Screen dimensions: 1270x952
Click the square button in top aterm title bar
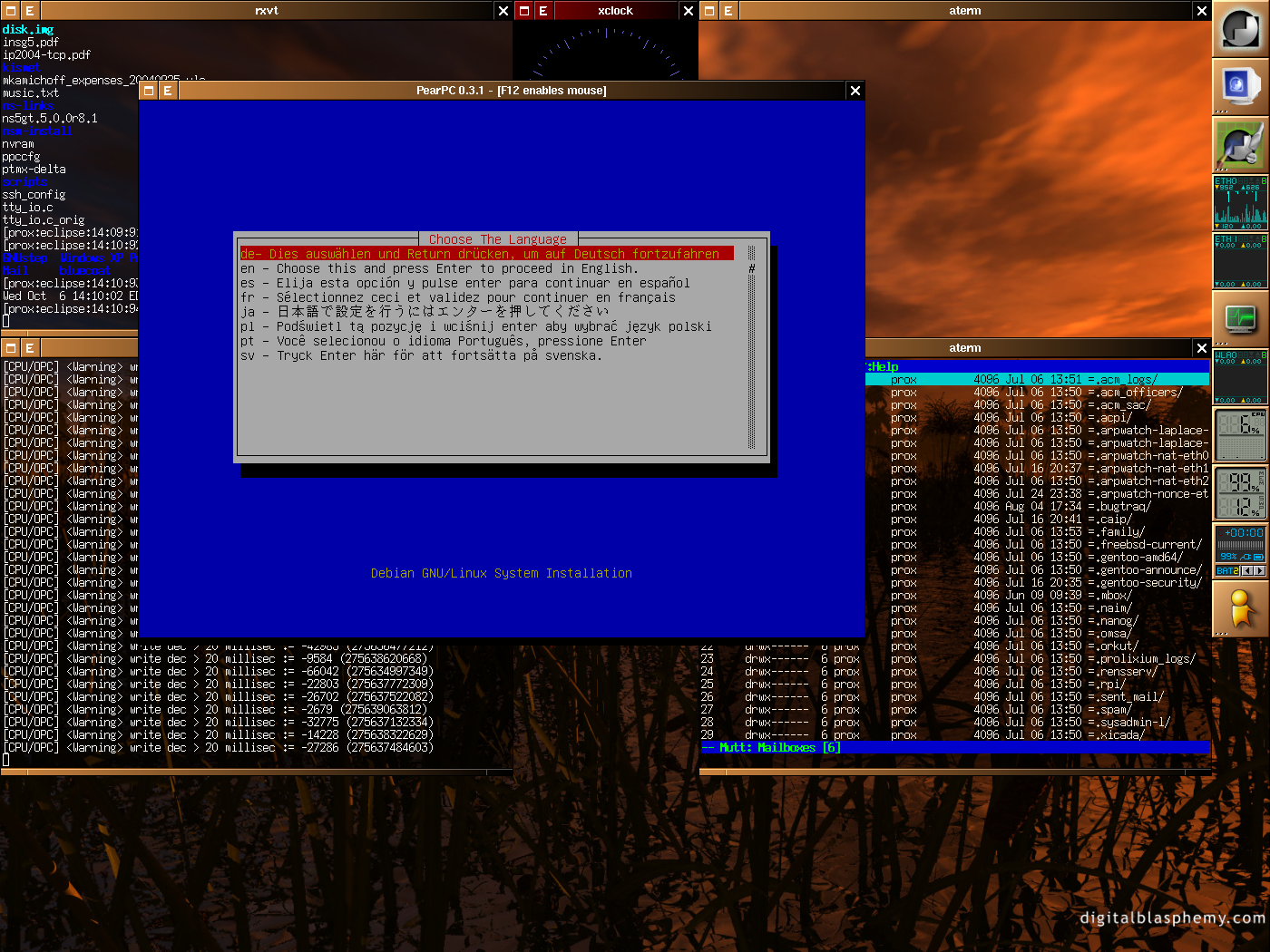click(709, 11)
